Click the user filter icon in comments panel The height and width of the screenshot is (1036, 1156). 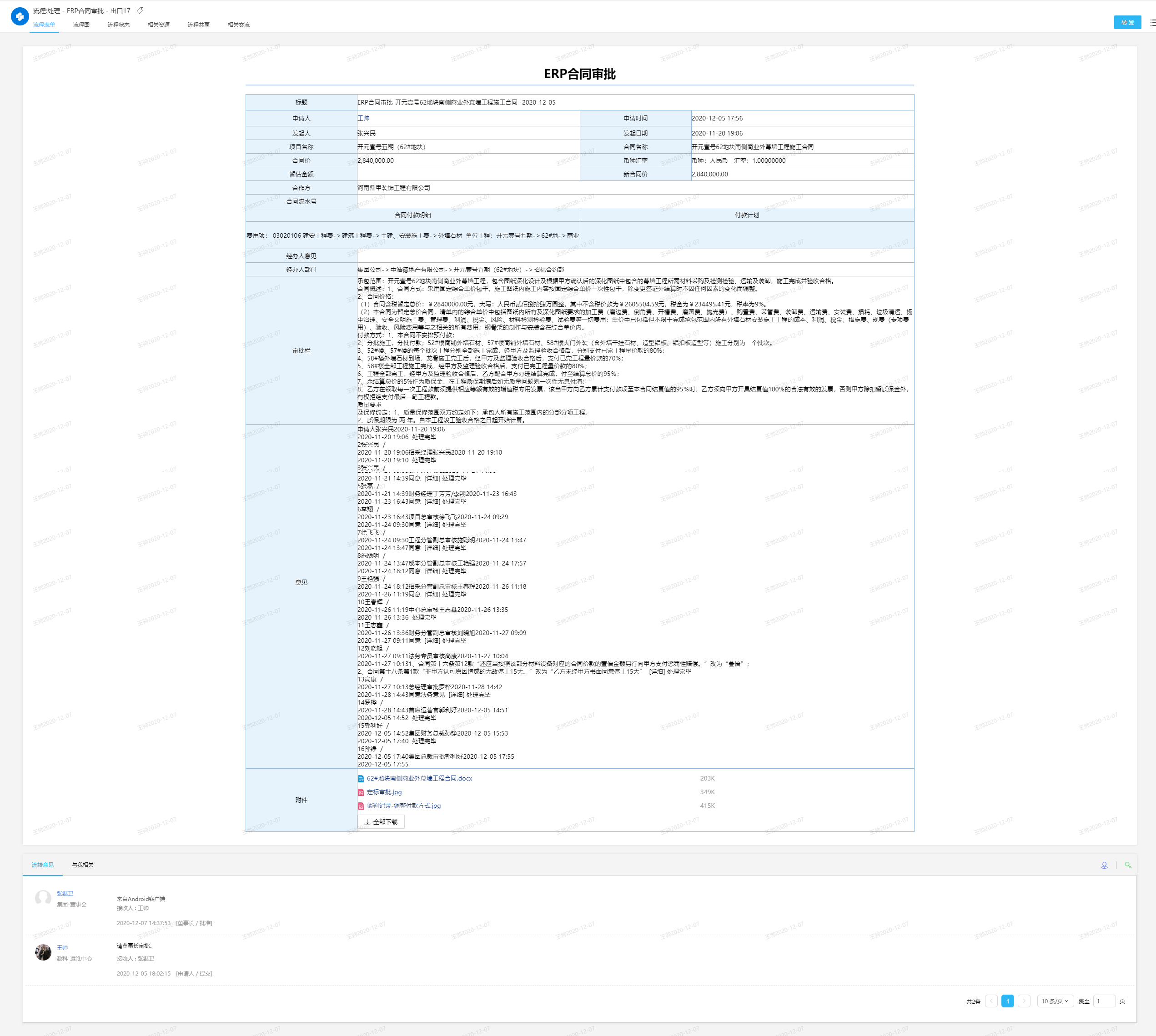(x=1104, y=865)
